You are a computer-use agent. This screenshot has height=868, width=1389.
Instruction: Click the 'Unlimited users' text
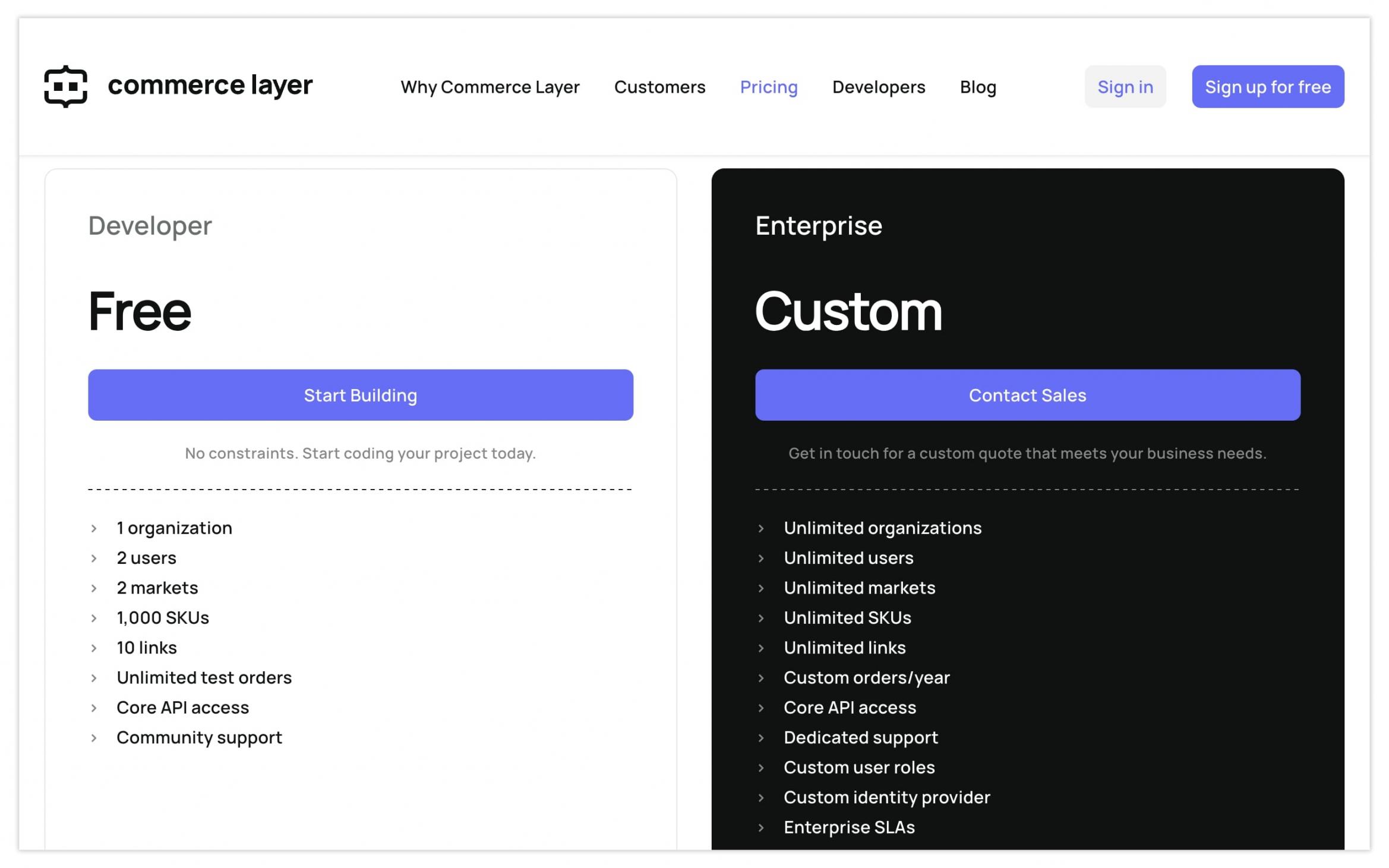point(848,558)
